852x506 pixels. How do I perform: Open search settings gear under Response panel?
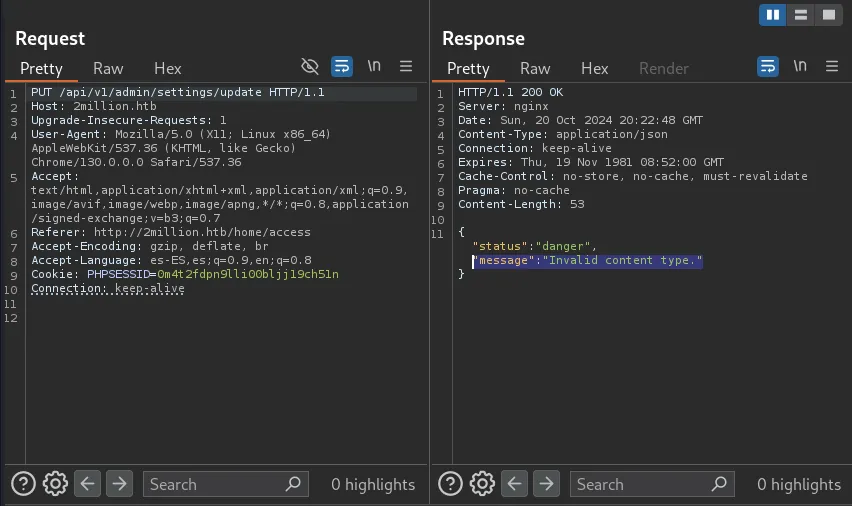point(482,484)
